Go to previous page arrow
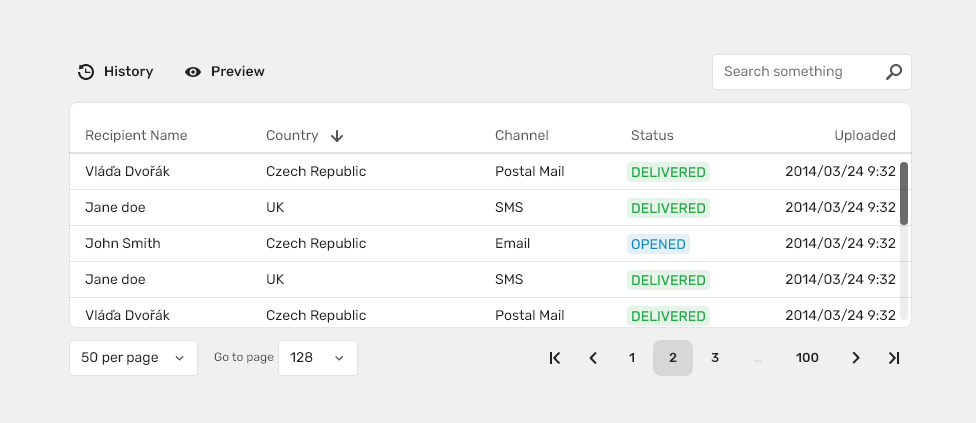 click(593, 358)
